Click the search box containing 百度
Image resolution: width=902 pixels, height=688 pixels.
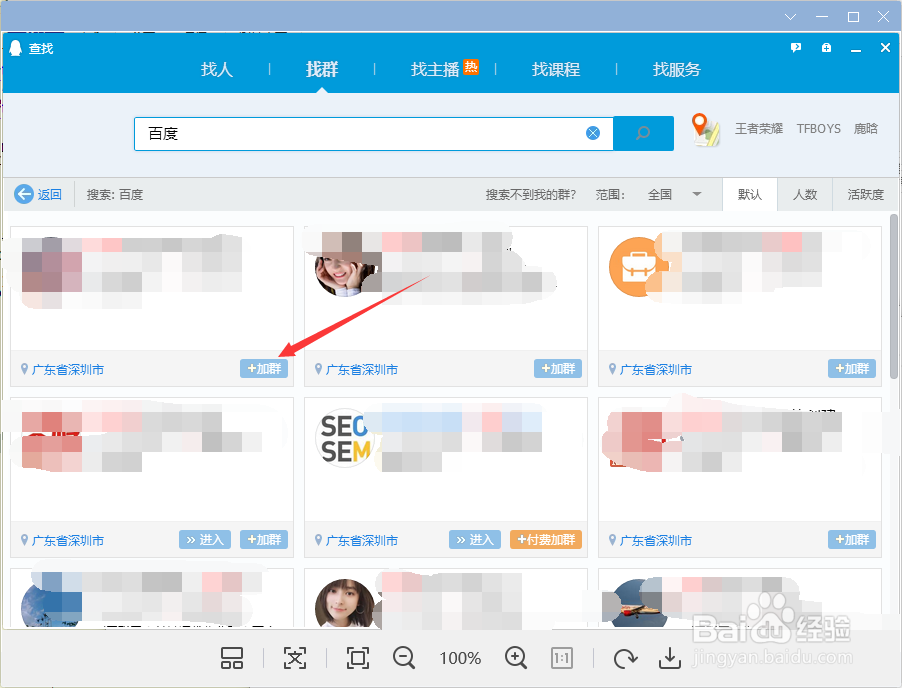374,133
